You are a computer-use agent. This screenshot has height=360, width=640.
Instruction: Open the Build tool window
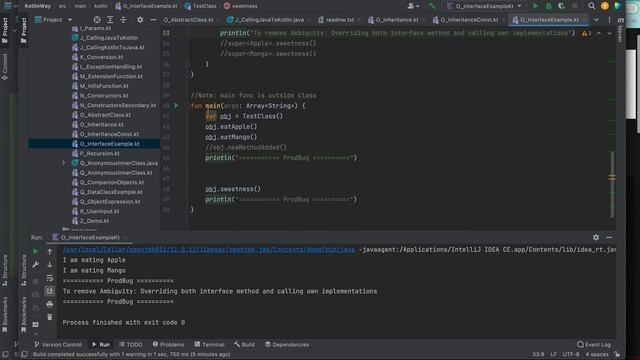pos(244,344)
